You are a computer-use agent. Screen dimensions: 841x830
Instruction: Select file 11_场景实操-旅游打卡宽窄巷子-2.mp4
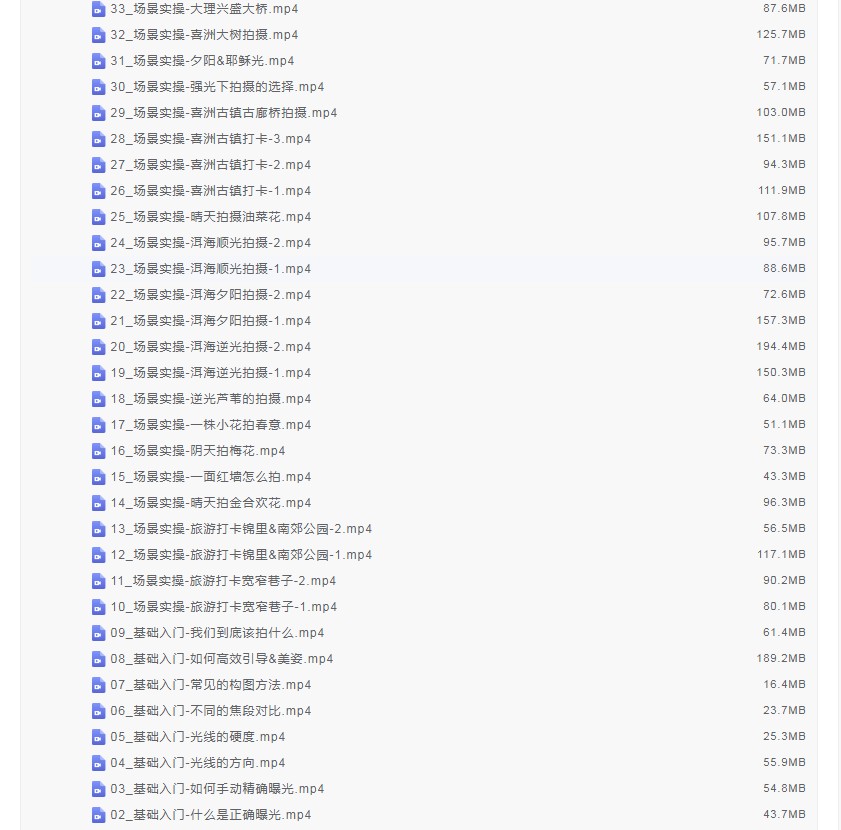(x=224, y=582)
